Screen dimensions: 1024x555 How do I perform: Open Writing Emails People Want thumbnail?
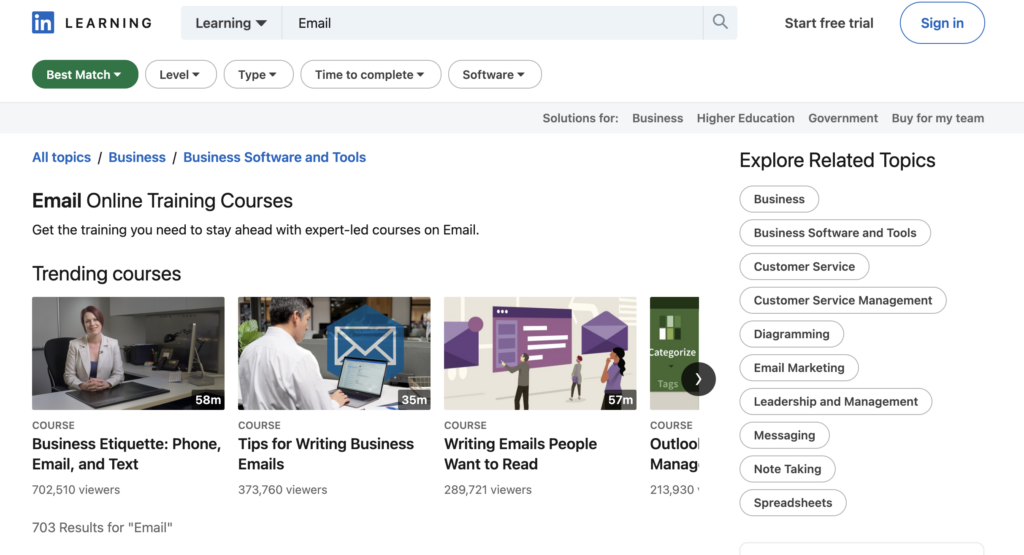[540, 353]
